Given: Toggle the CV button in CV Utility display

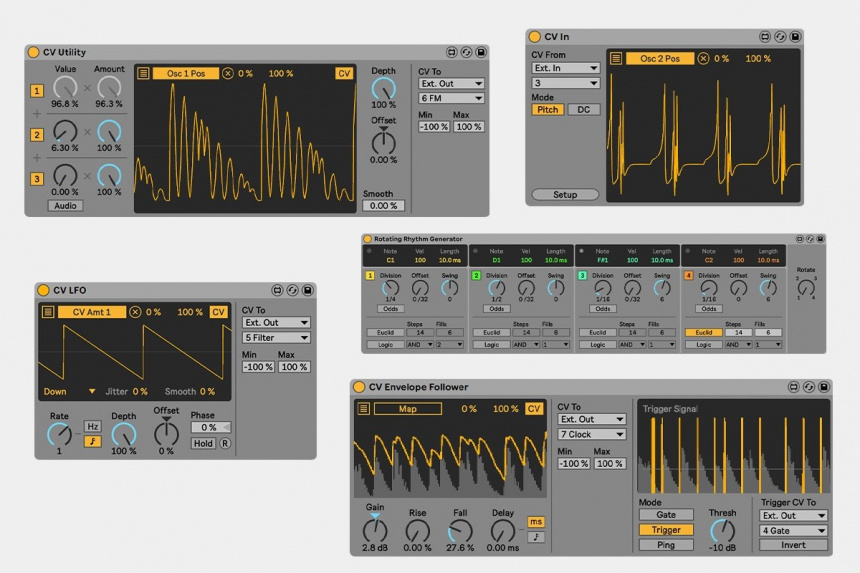Looking at the screenshot, I should pyautogui.click(x=344, y=73).
